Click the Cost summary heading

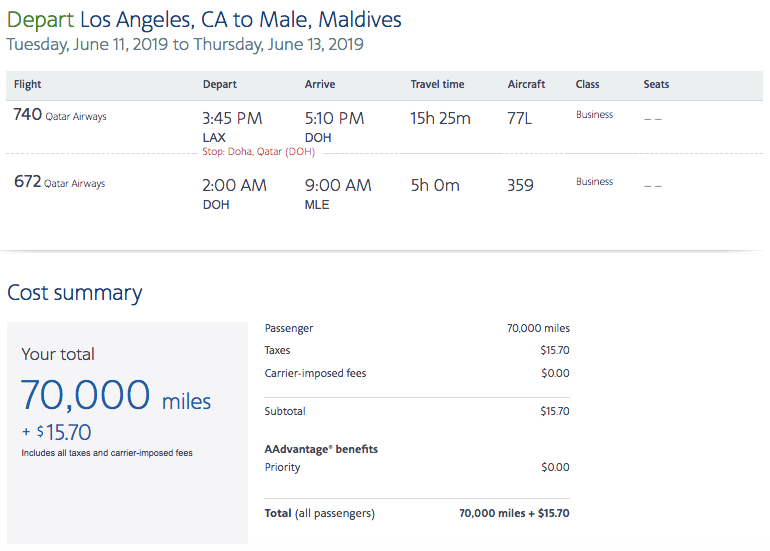(x=75, y=293)
